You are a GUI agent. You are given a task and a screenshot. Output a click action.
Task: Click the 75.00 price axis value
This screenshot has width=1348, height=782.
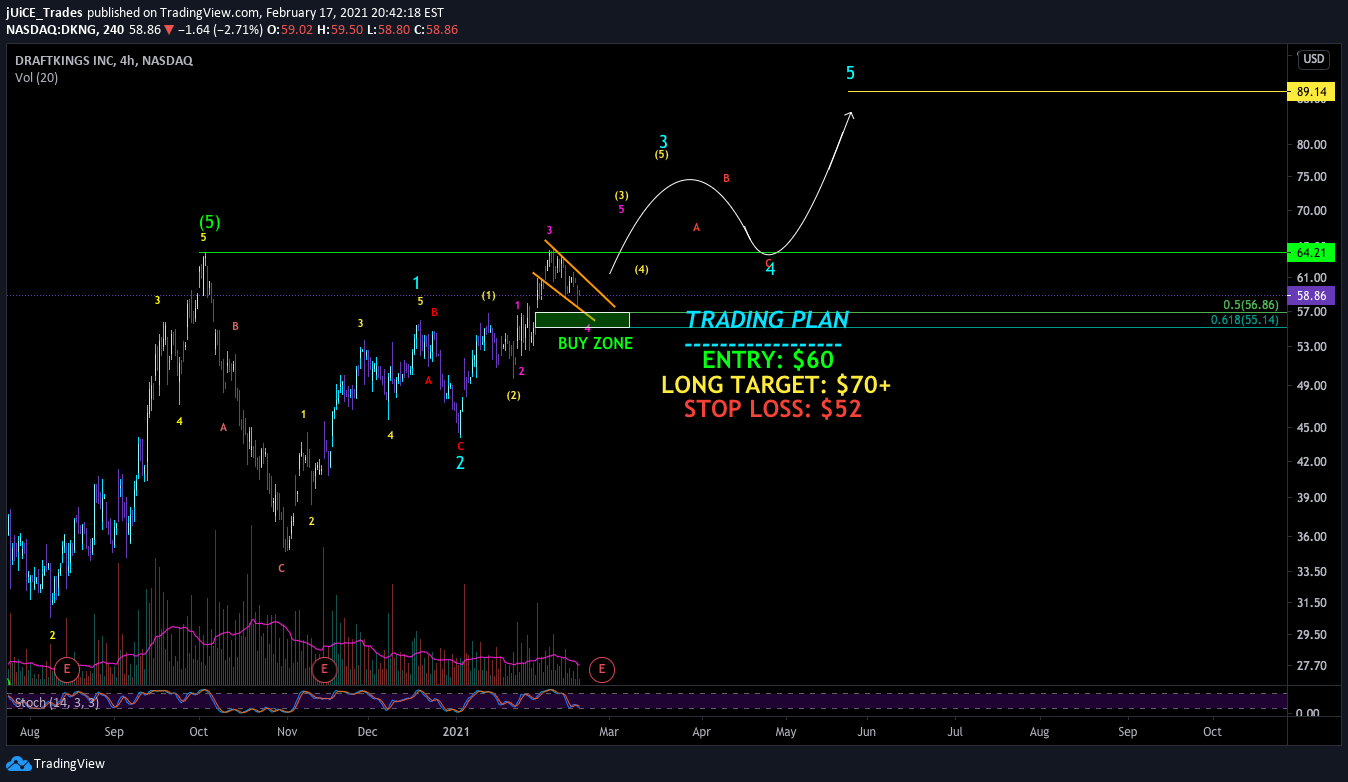point(1311,177)
